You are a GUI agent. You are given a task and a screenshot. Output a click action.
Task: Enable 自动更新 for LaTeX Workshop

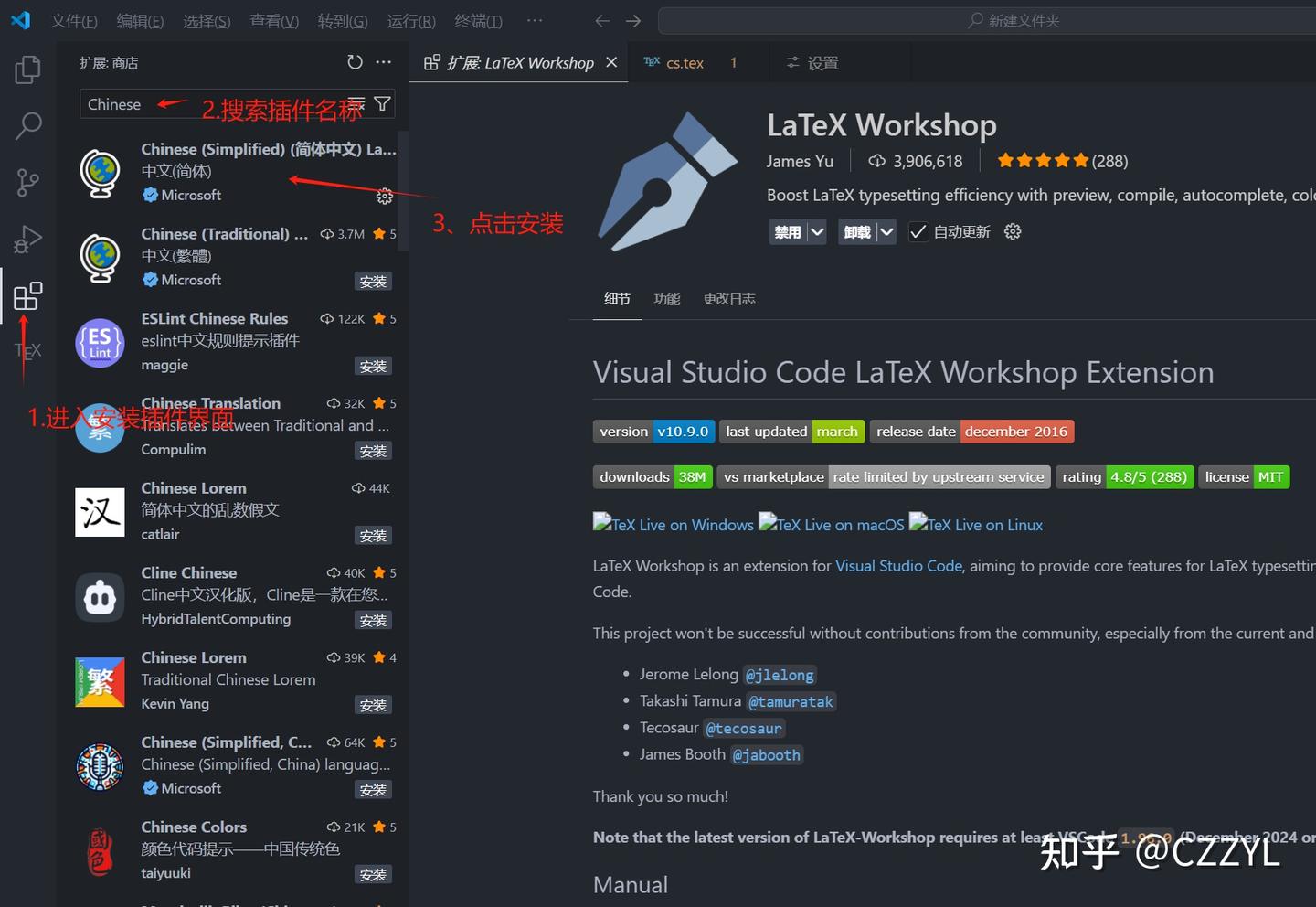pos(918,231)
